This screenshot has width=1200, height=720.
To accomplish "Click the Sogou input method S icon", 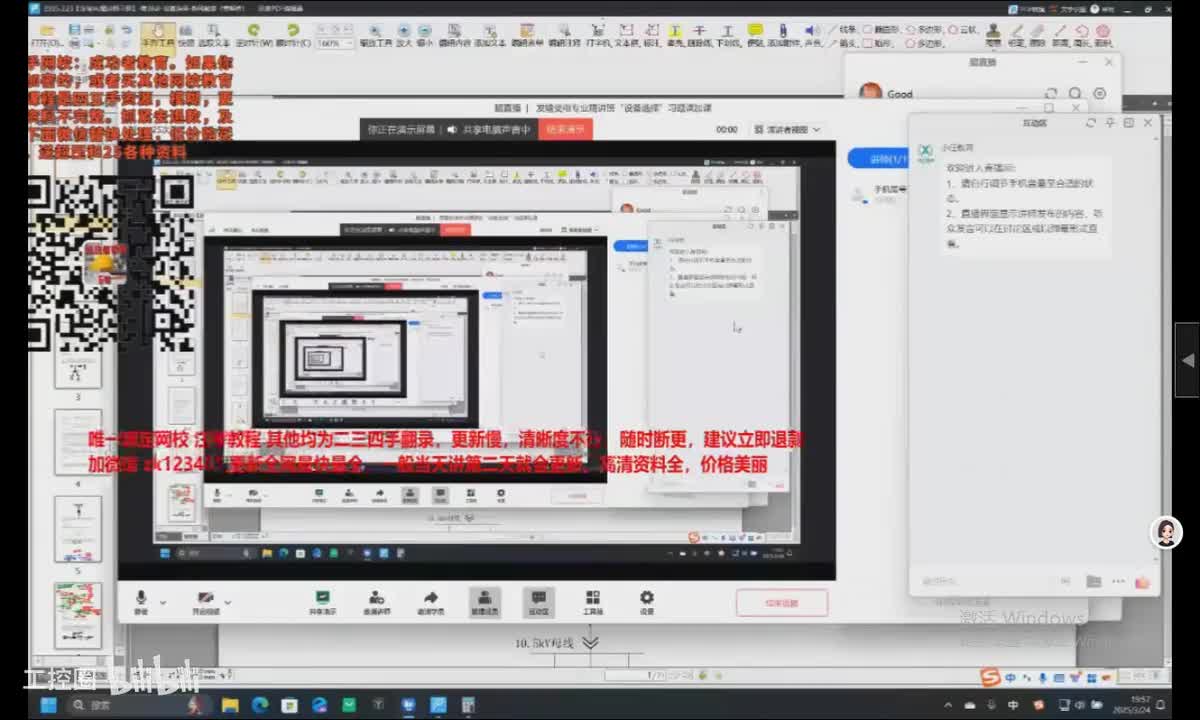I will (989, 677).
